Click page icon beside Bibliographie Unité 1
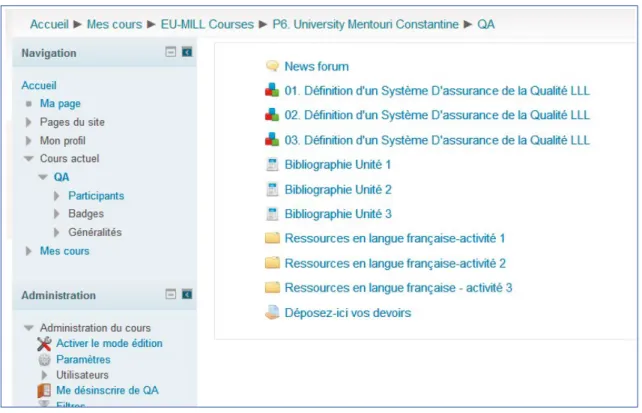The image size is (642, 413). 272,165
